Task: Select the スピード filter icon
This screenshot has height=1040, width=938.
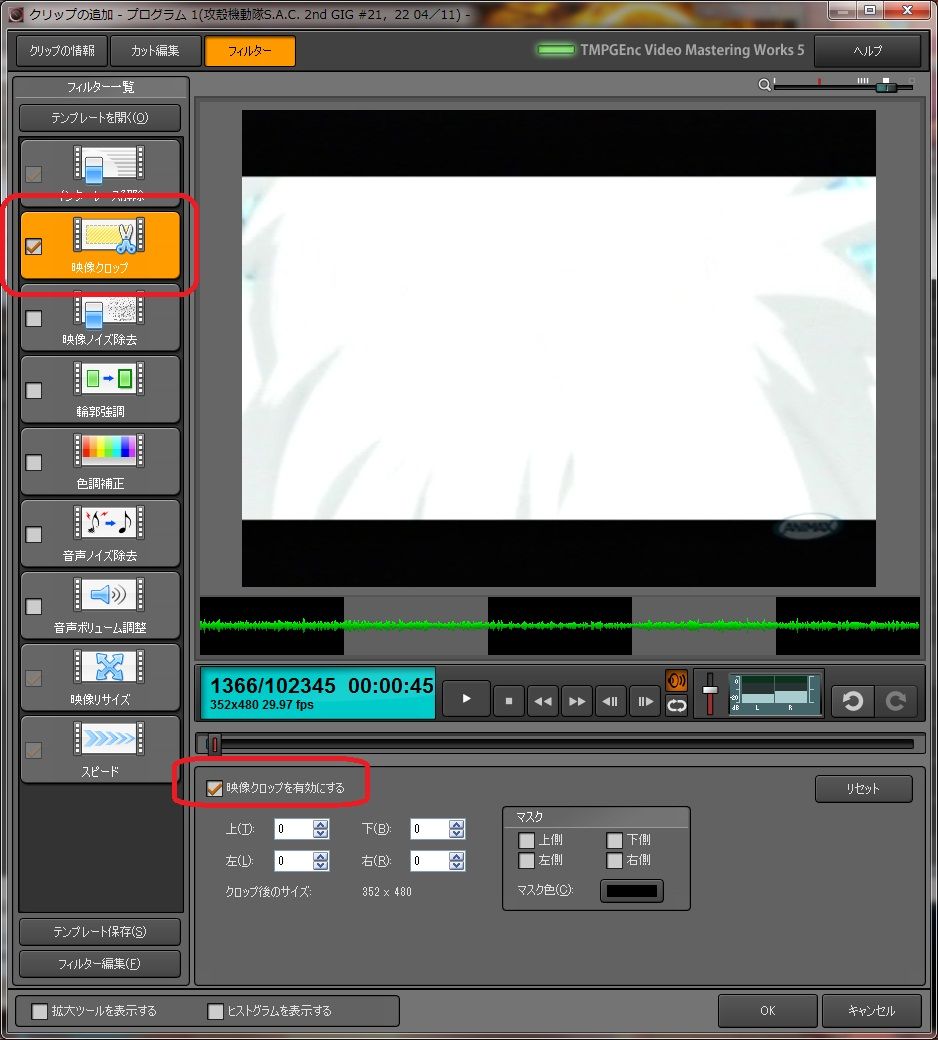Action: pos(109,739)
